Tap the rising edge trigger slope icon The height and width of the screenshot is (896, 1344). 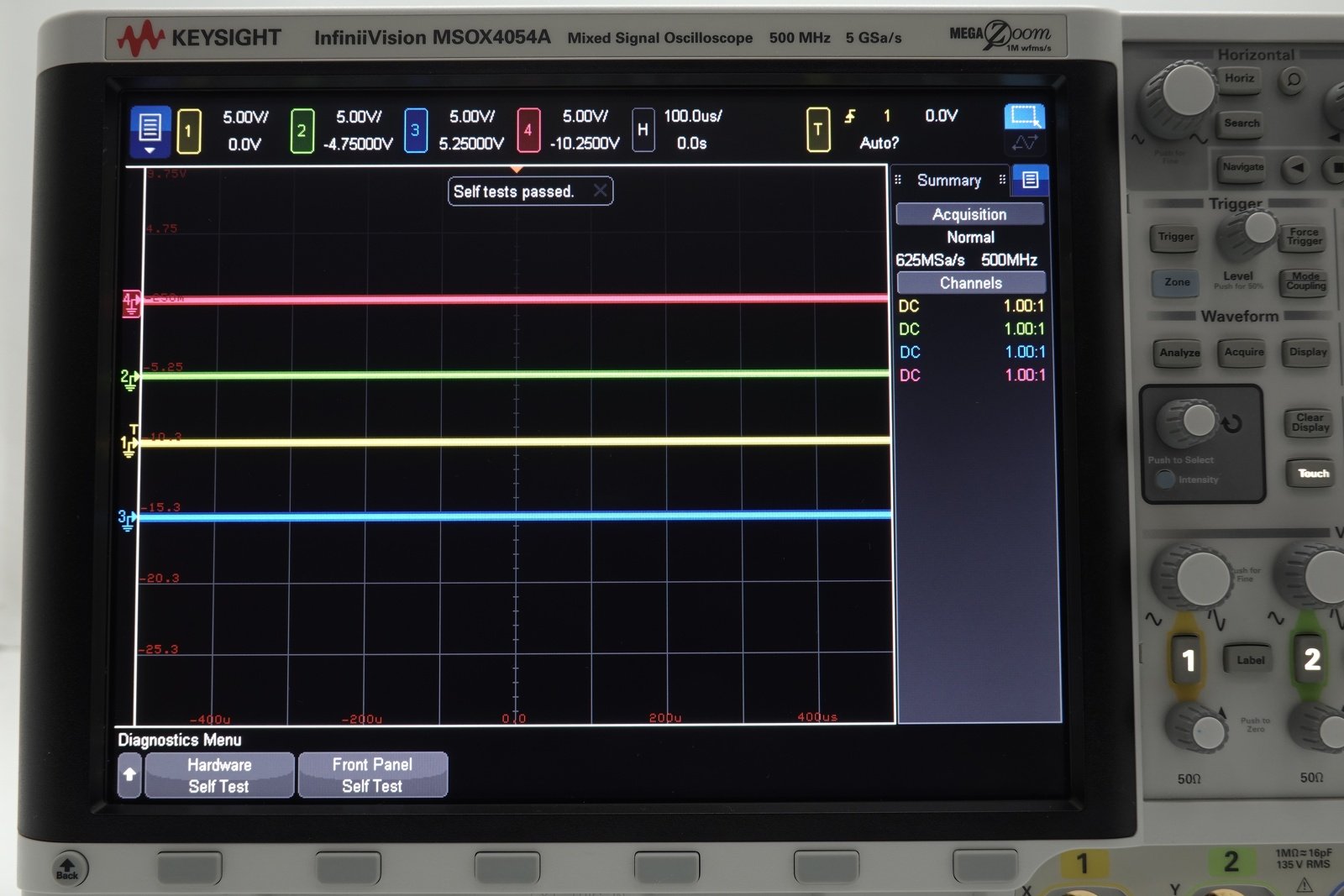tap(850, 117)
